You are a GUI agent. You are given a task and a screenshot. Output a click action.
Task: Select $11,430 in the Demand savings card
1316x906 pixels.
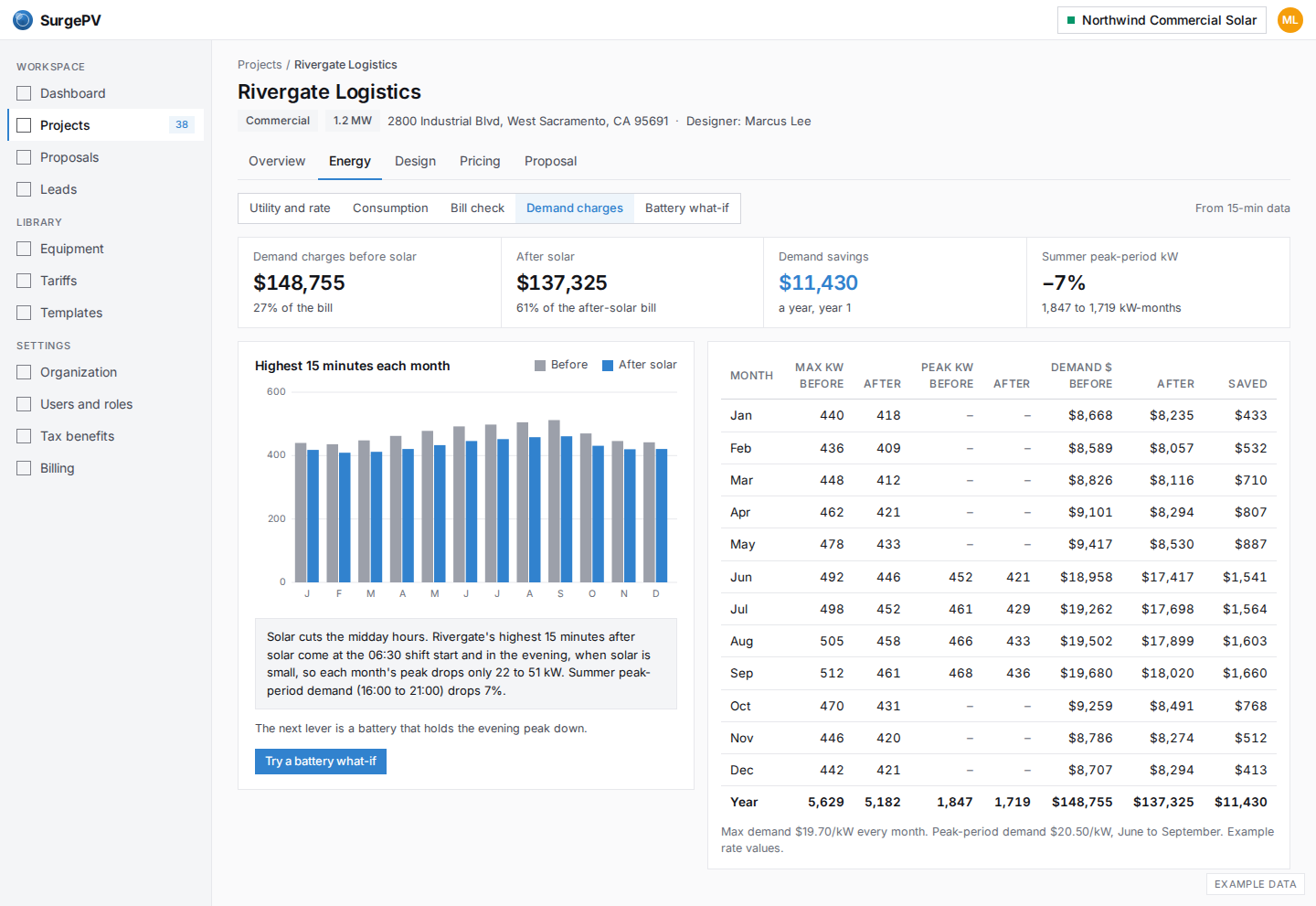click(x=819, y=283)
